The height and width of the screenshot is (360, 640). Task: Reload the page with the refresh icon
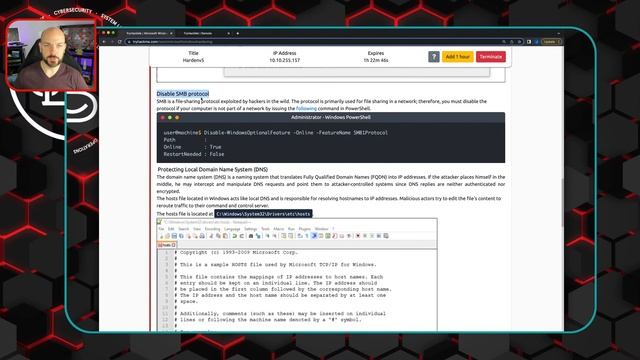point(120,42)
